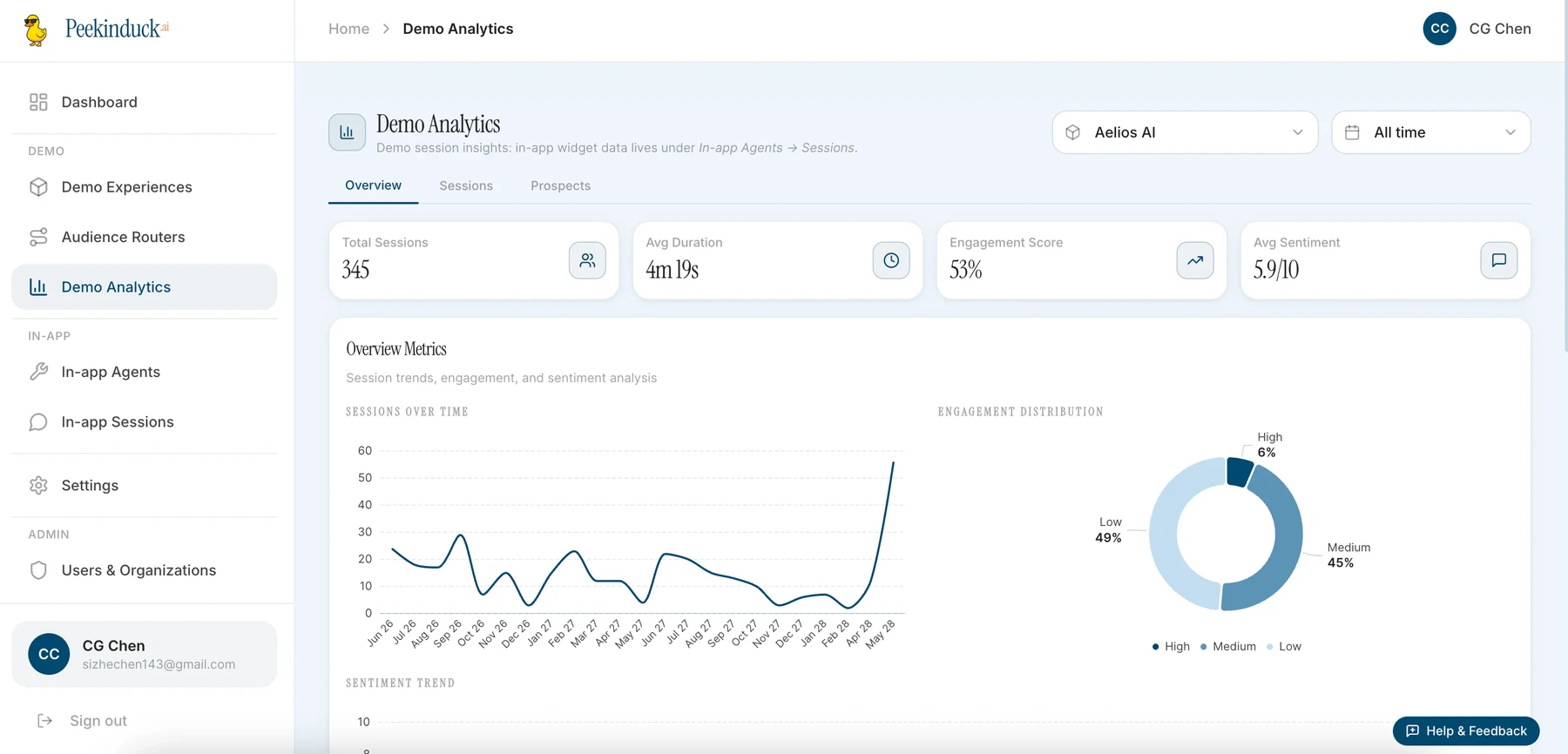
Task: Click the bar chart icon beside Demo Analytics heading
Action: tap(347, 132)
